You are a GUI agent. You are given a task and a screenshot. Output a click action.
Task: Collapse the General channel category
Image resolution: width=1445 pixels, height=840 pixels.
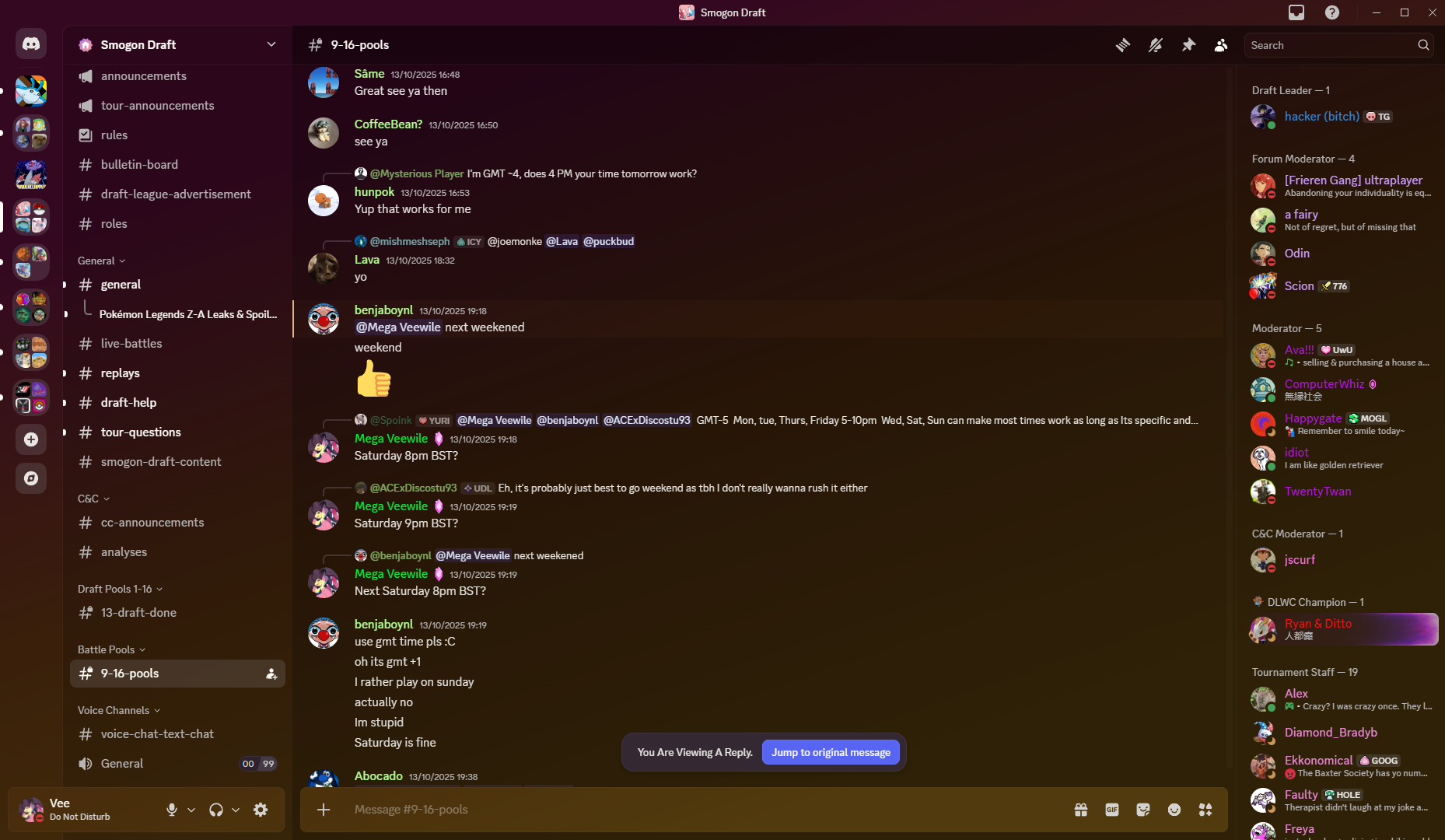point(101,261)
